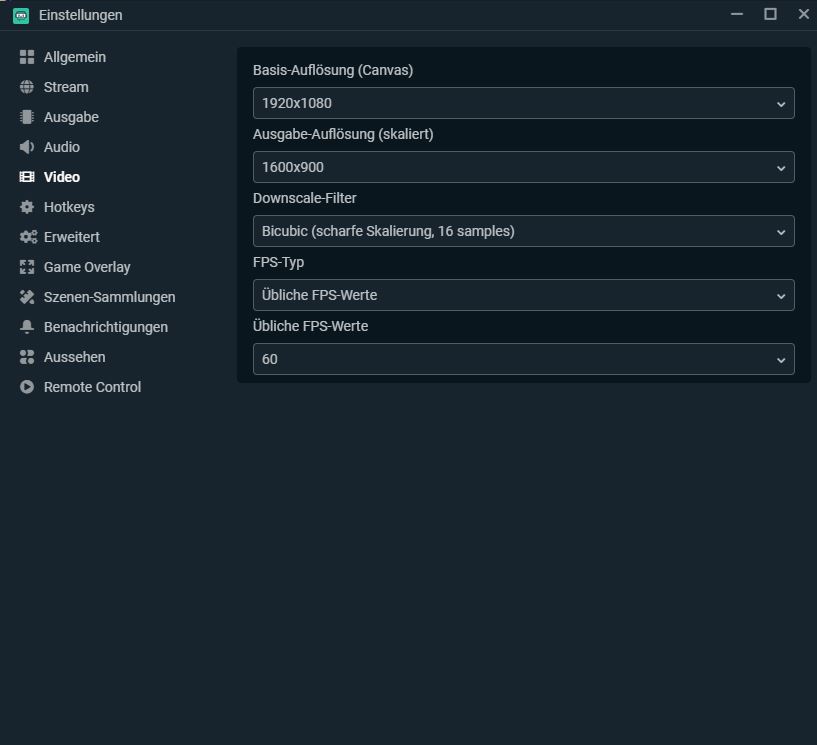Click the Streamlabs logo in title bar
The height and width of the screenshot is (745, 817).
[x=21, y=15]
